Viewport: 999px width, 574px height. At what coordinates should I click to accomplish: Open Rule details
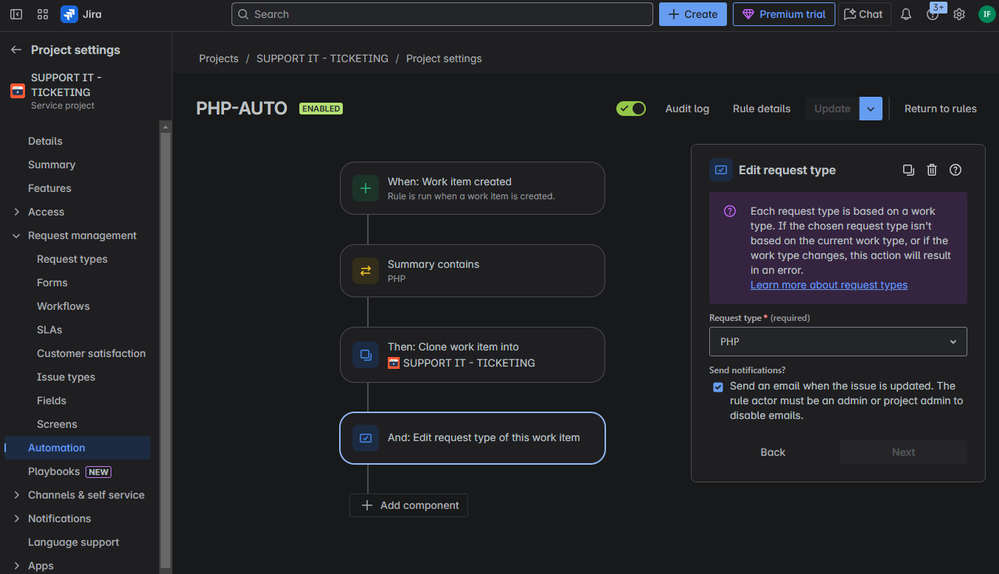click(761, 109)
